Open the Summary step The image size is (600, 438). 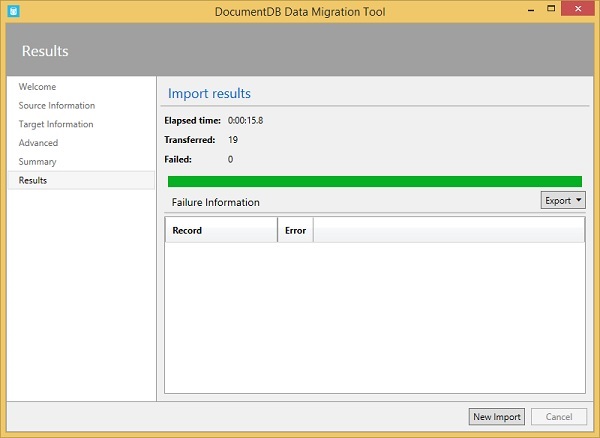point(38,162)
